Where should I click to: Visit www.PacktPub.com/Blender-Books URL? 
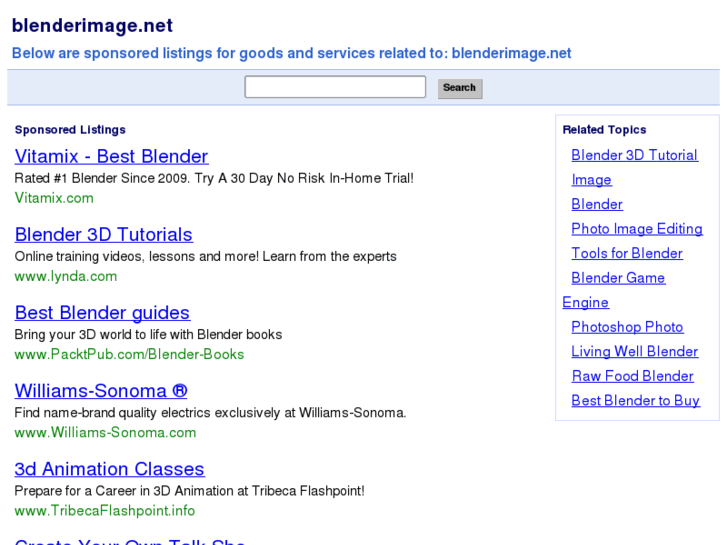(129, 354)
